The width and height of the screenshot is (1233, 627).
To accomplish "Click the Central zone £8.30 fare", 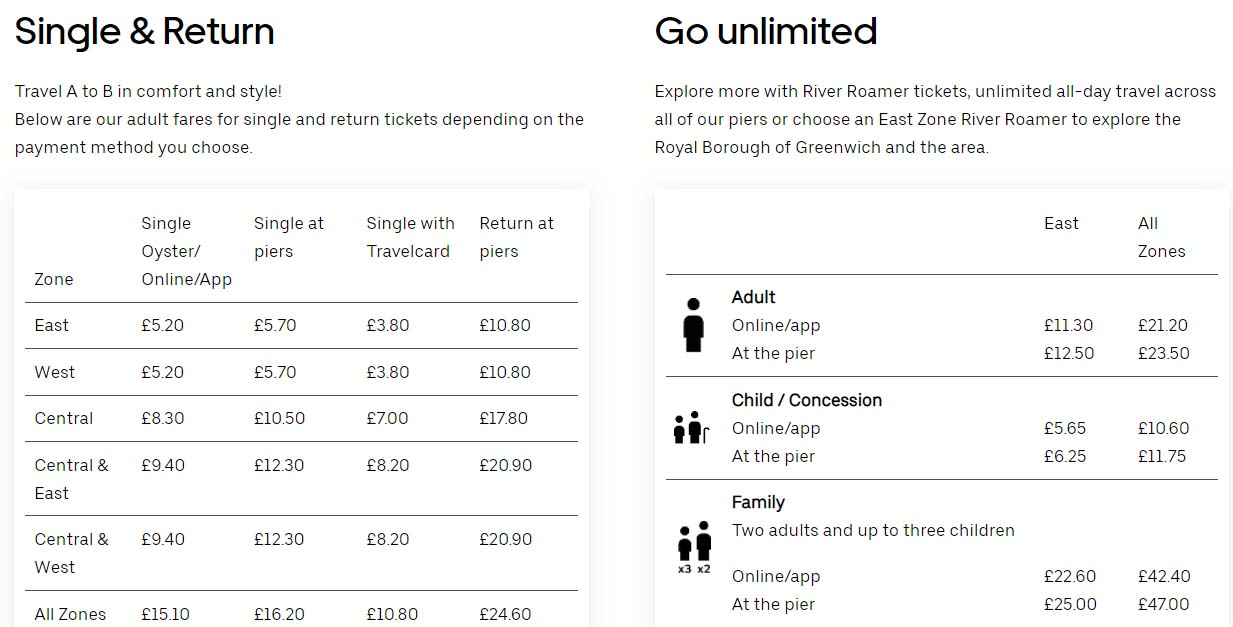I will pyautogui.click(x=163, y=418).
